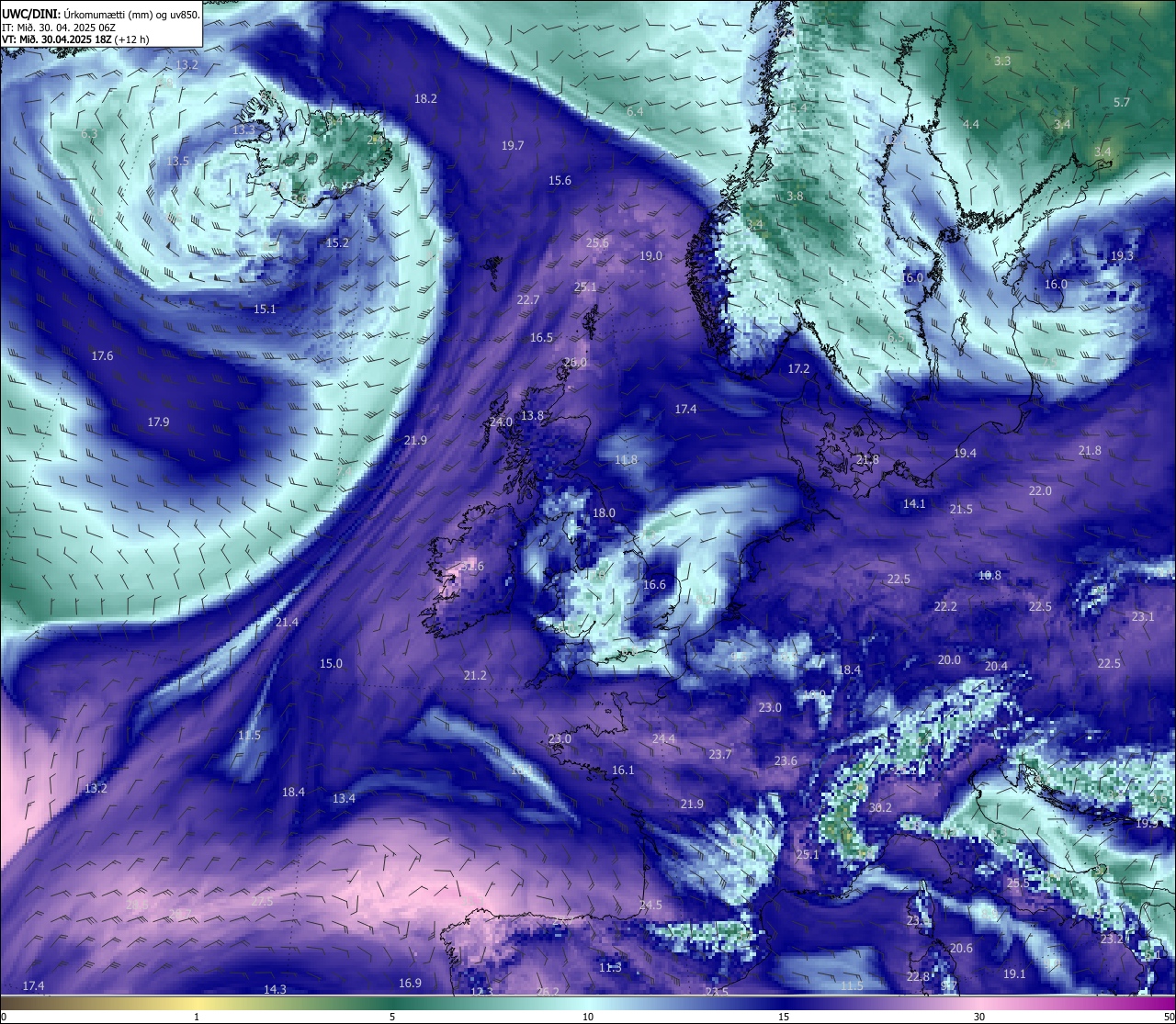Click the 24.4 value over northern France
Image resolution: width=1176 pixels, height=1024 pixels.
point(663,738)
